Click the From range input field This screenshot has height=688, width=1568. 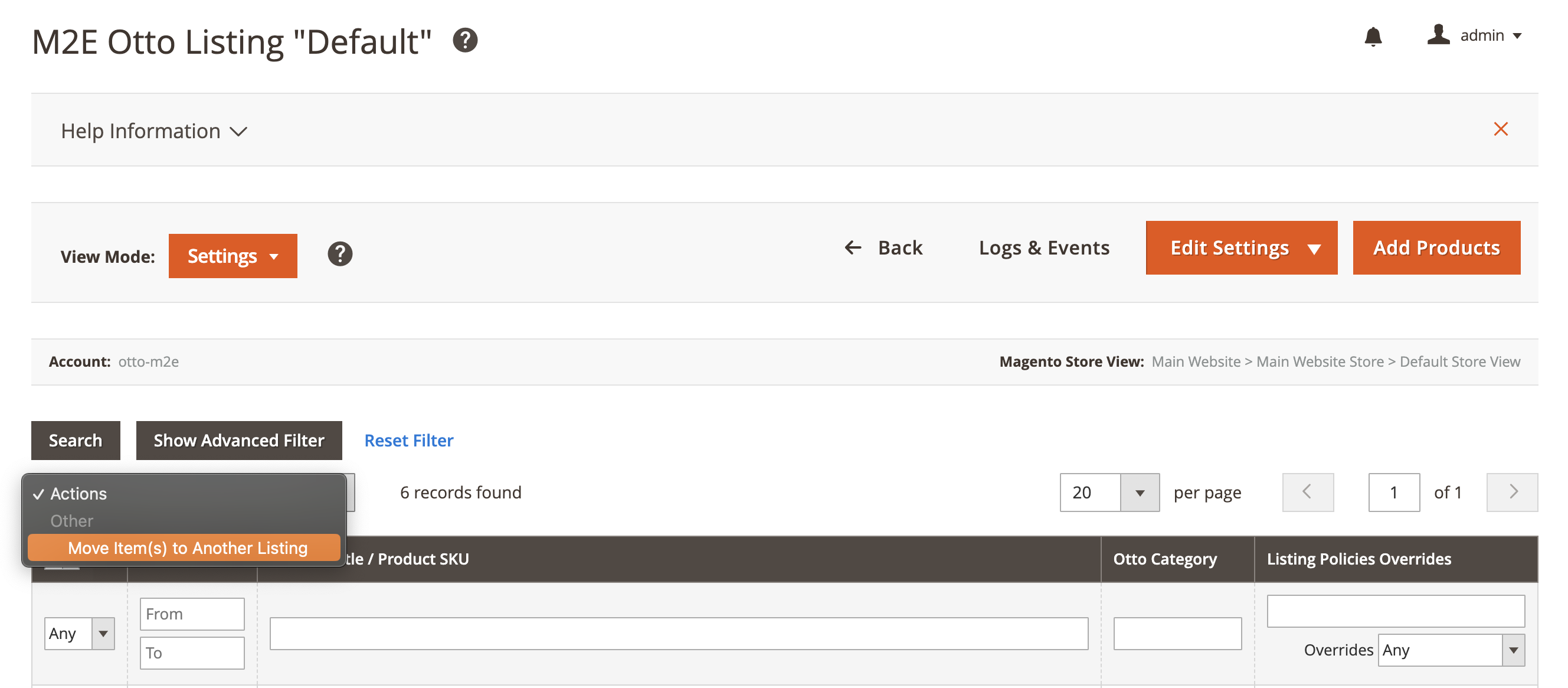coord(192,614)
